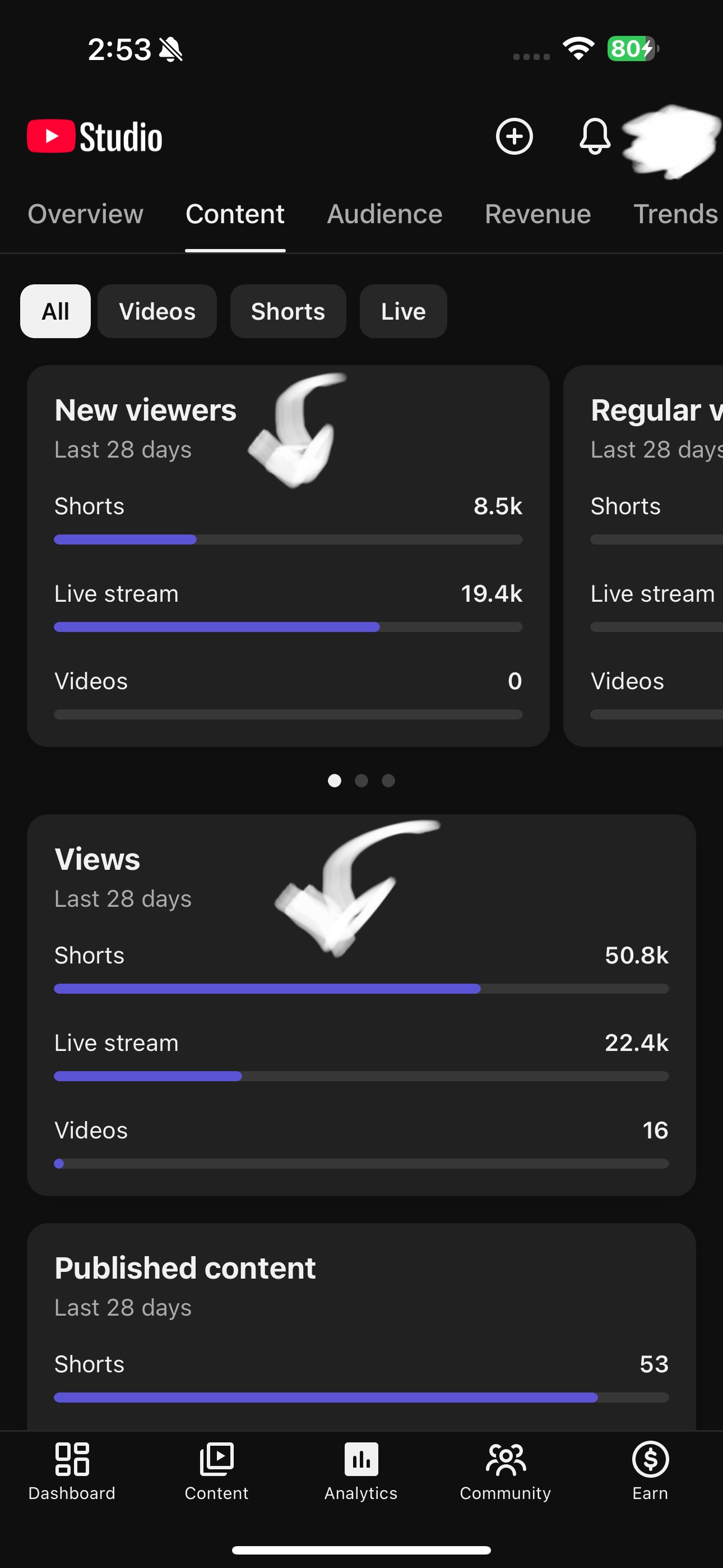Select the All filter chip
The height and width of the screenshot is (1568, 723).
point(55,311)
